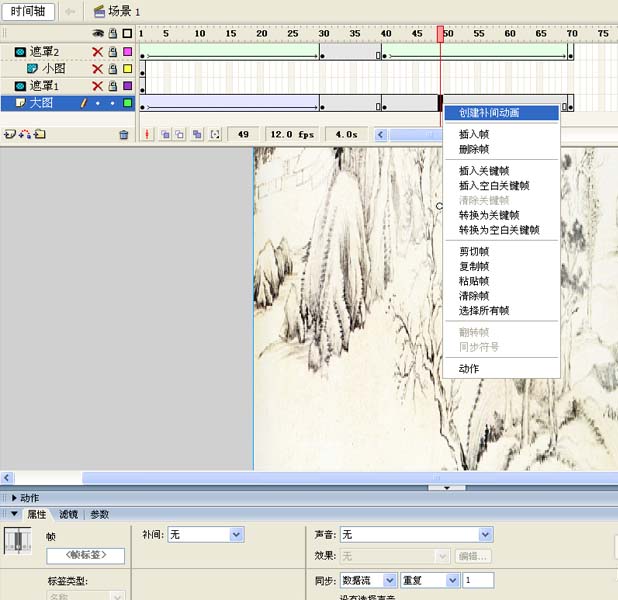Unlock the 遮罩1 layer
The height and width of the screenshot is (600, 618).
point(113,86)
